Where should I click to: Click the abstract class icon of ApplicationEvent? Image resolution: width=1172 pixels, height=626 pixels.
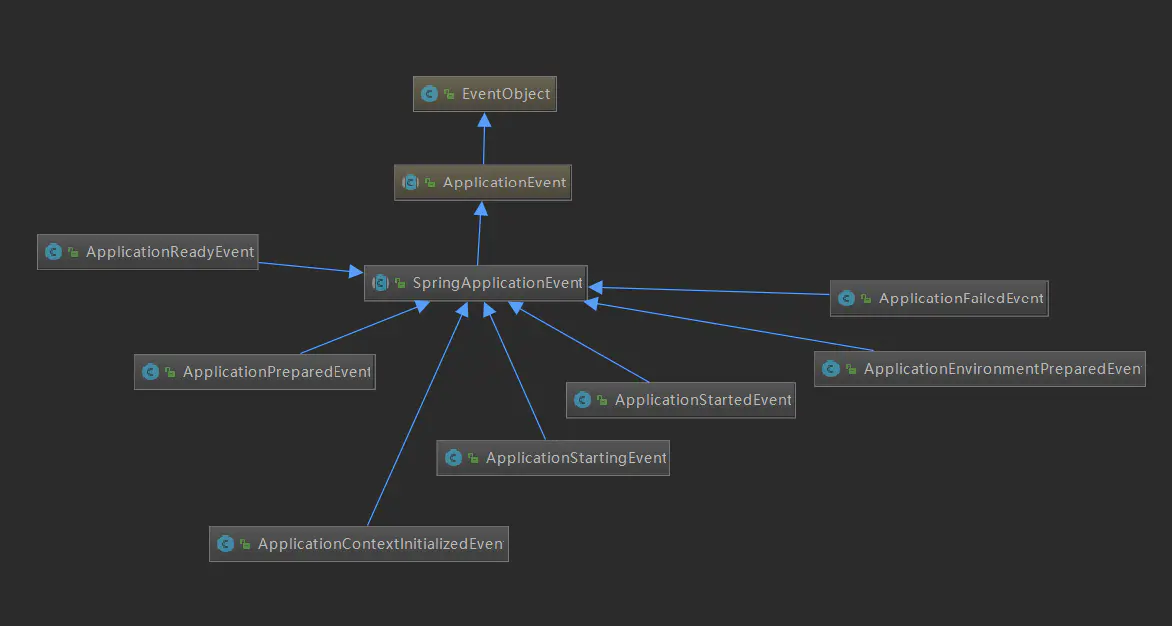pyautogui.click(x=410, y=182)
